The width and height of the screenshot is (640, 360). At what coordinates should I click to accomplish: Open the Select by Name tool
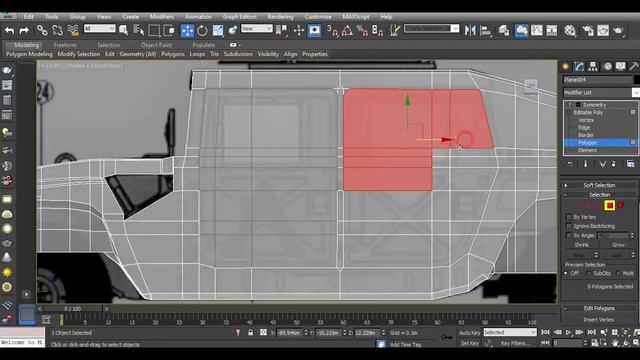139,30
